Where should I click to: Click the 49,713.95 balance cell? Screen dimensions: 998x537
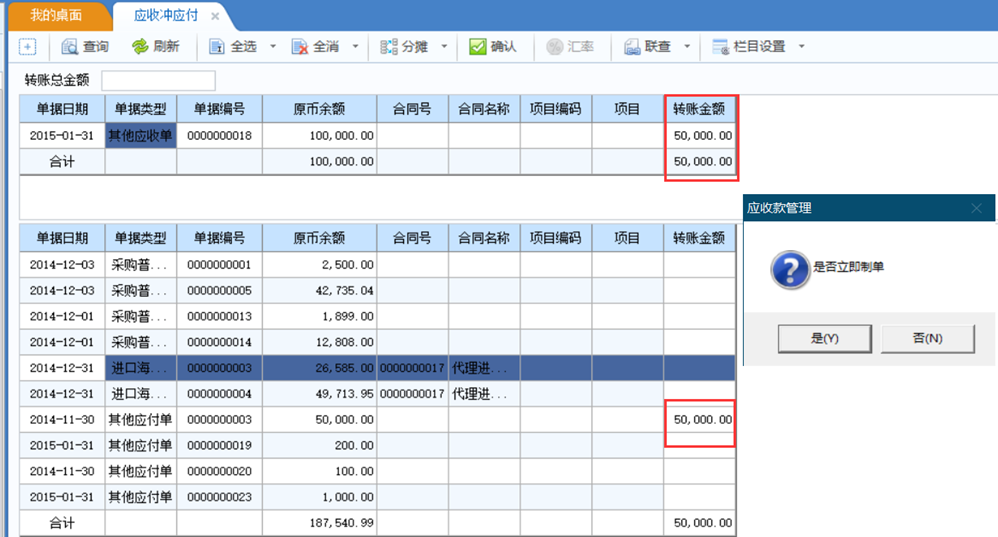[320, 394]
